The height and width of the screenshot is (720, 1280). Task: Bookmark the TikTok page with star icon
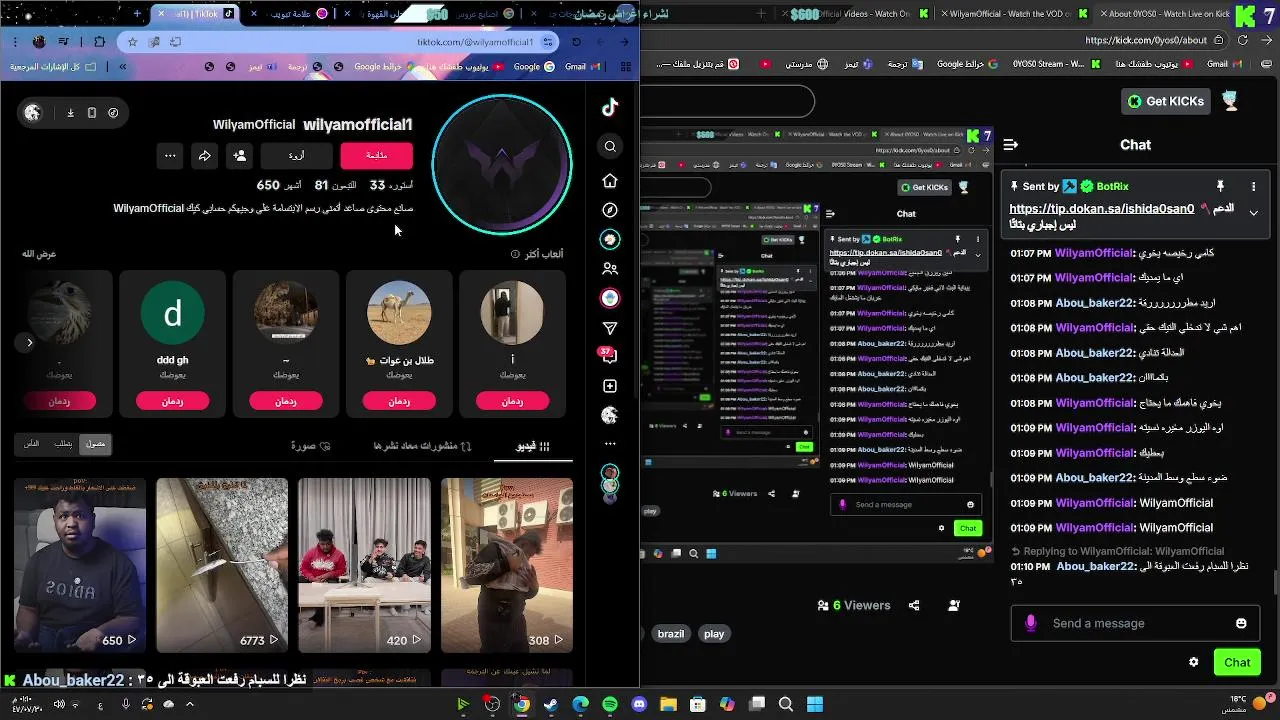[132, 42]
